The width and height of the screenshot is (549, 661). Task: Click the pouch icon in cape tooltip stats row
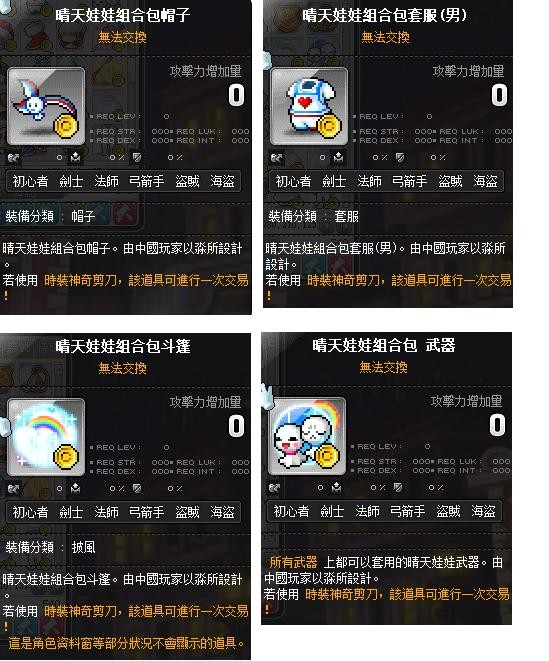[75, 489]
